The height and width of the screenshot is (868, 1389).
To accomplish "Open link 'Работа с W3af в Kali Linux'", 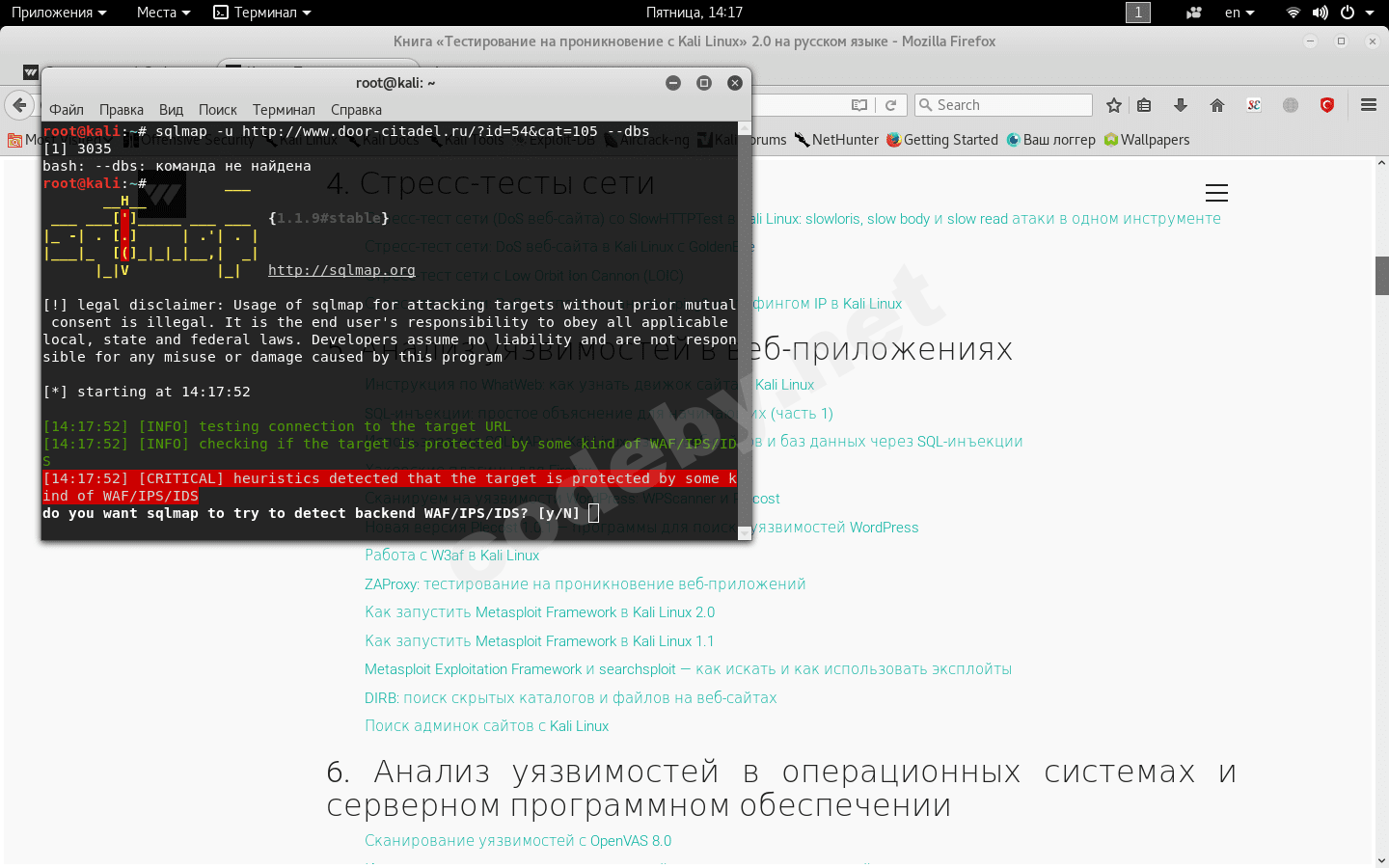I will click(451, 556).
